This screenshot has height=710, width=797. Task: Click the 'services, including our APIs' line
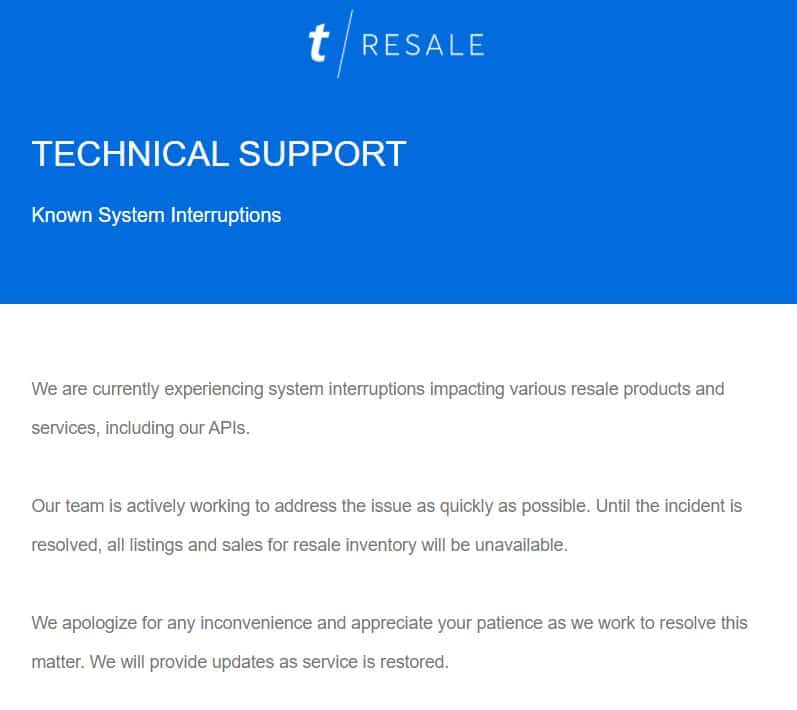coord(141,428)
